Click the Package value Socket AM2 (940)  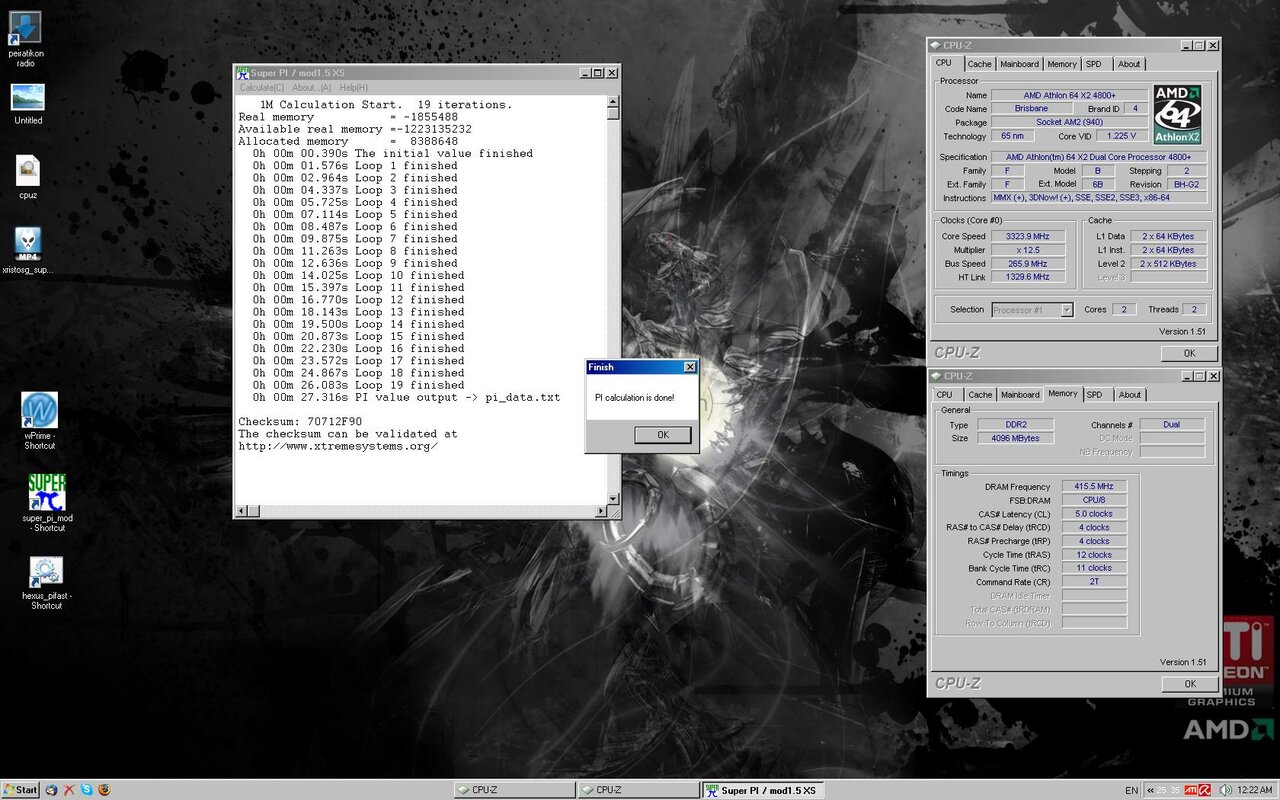click(x=1069, y=122)
